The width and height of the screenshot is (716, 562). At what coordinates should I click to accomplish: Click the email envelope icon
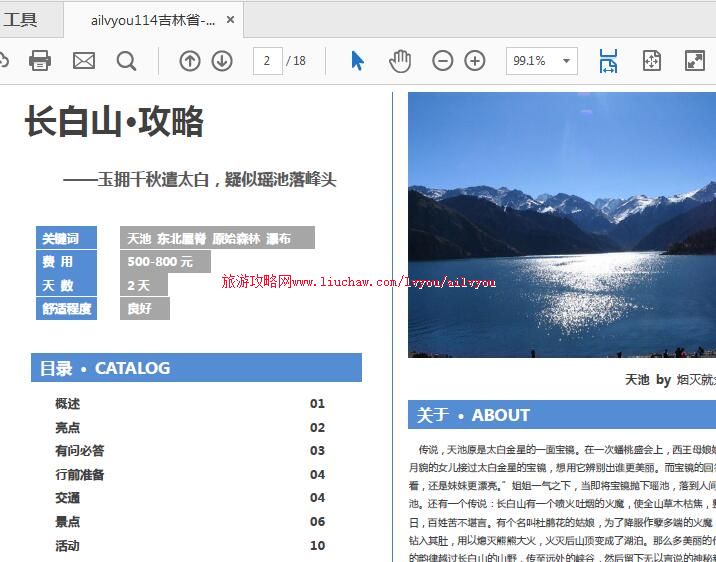click(x=84, y=61)
